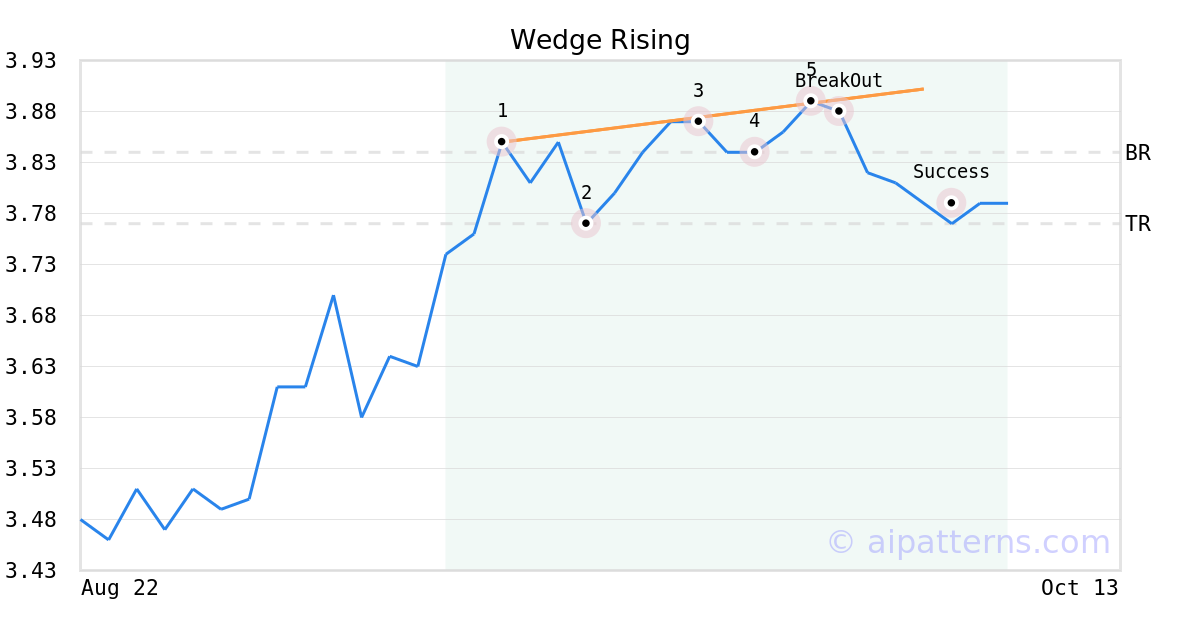Click the 3.43 y-axis label
Screen dimensions: 1200x630
30,571
